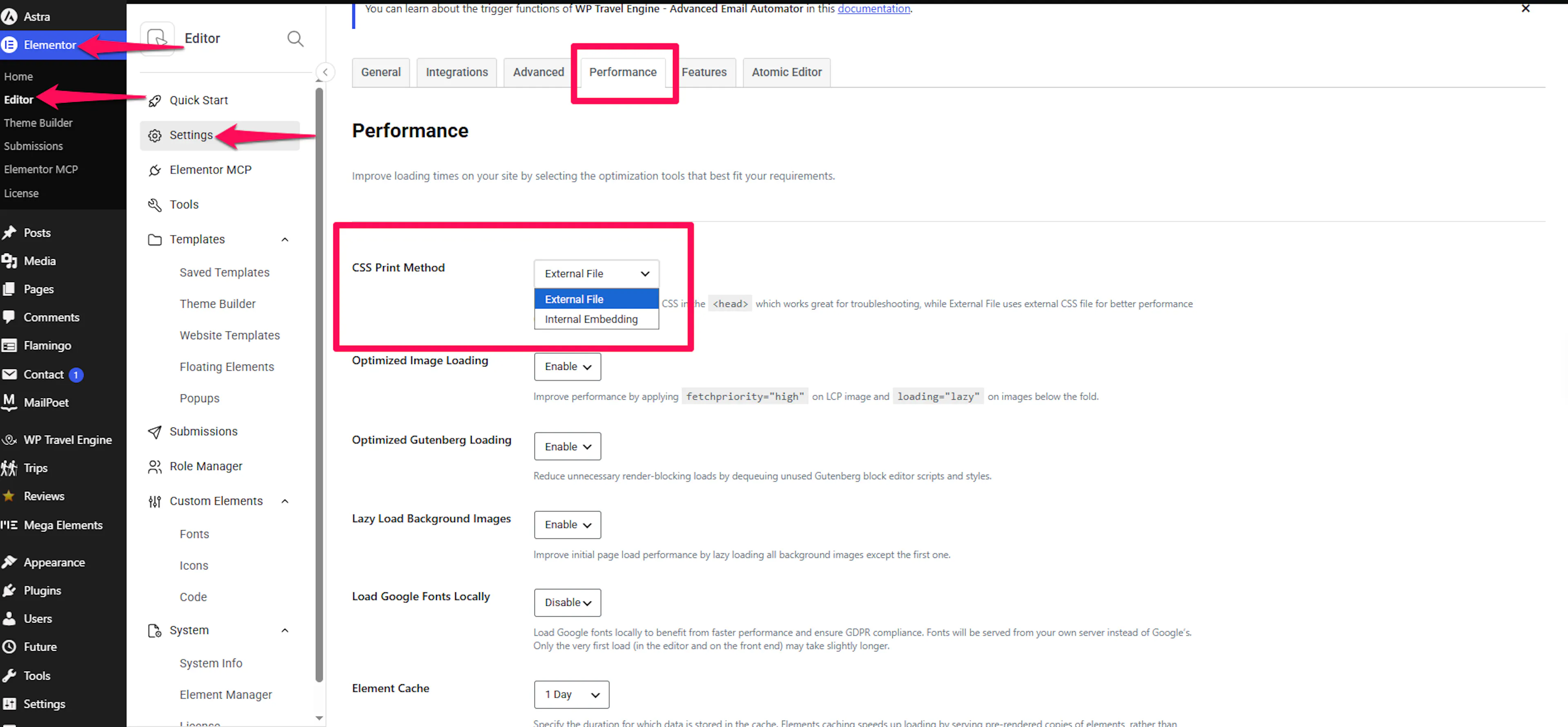Open Popups item
The image size is (1568, 727).
[199, 398]
